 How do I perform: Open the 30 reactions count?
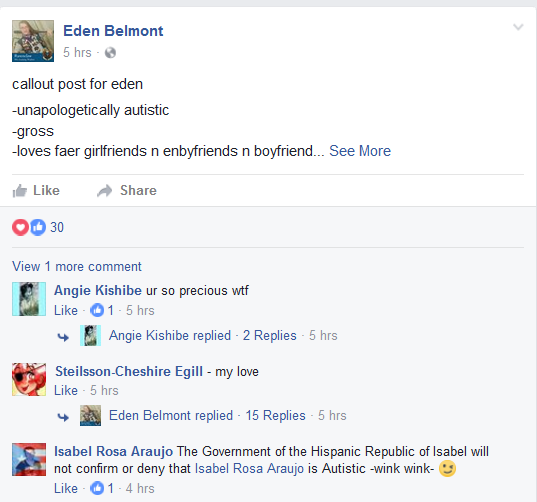[x=57, y=227]
